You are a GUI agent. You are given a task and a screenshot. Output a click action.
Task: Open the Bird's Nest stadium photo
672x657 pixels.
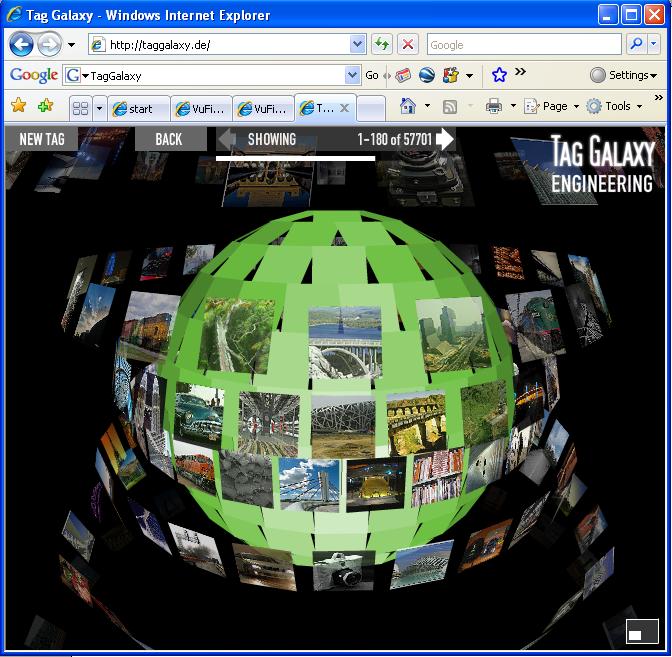coord(343,426)
